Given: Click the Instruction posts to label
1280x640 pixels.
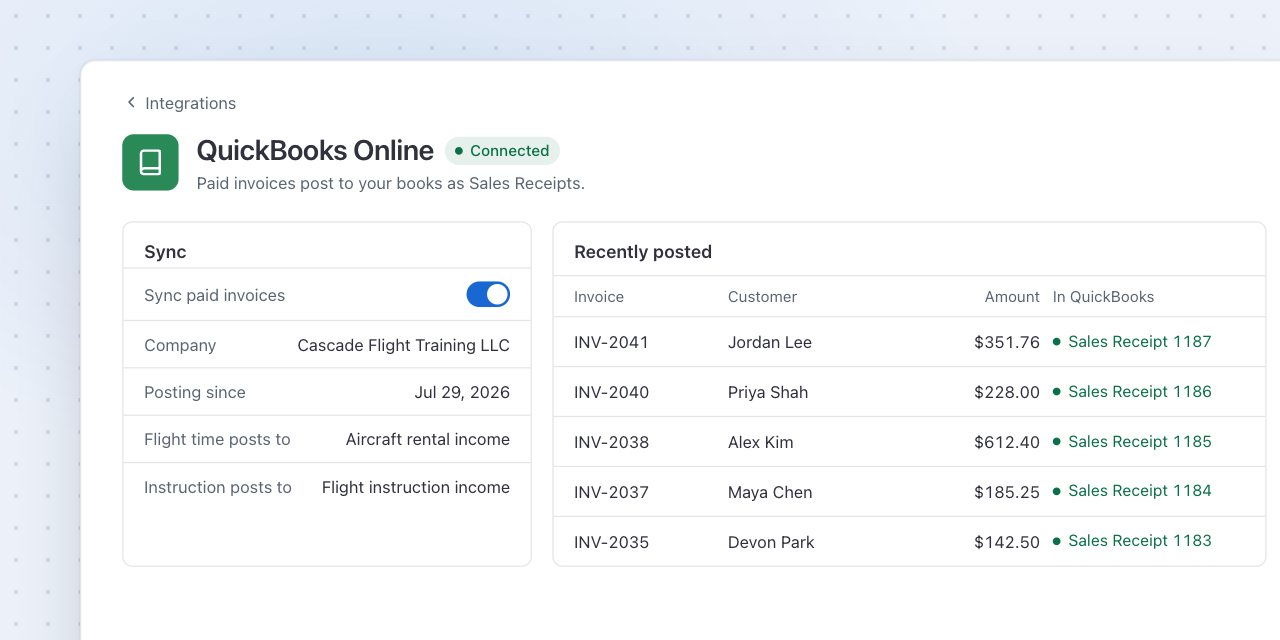Looking at the screenshot, I should pyautogui.click(x=218, y=488).
